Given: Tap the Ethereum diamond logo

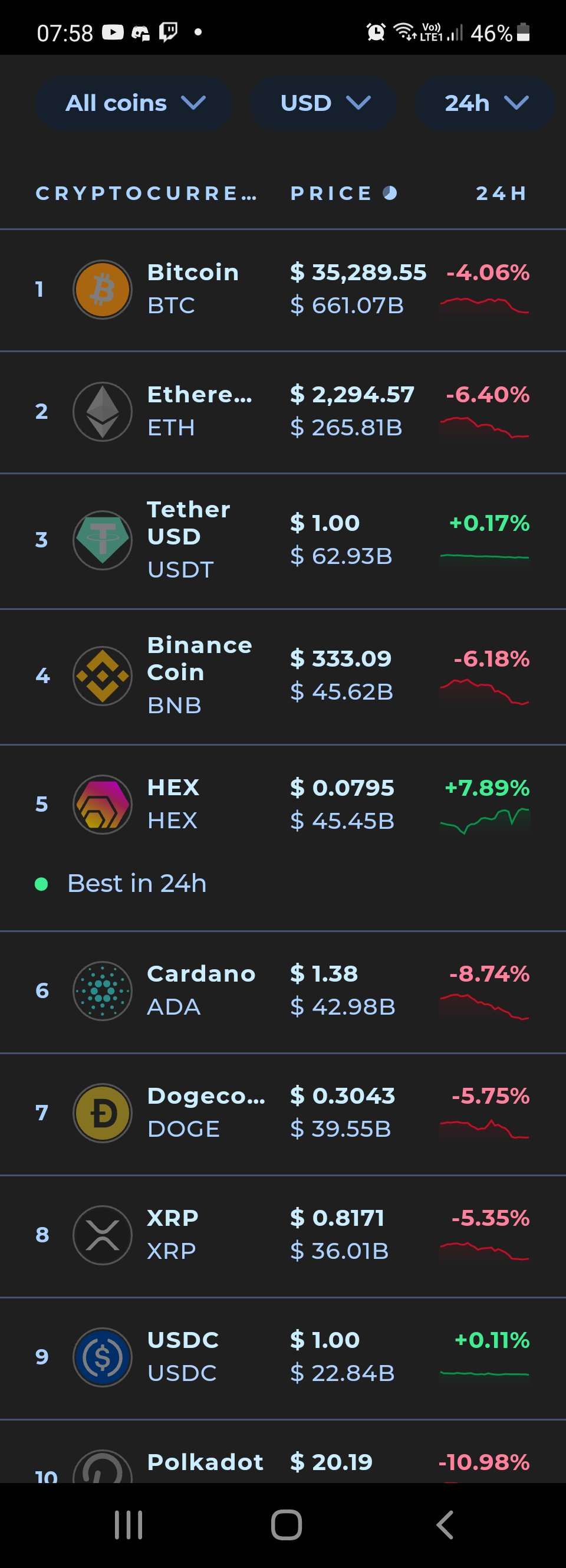Looking at the screenshot, I should 102,412.
